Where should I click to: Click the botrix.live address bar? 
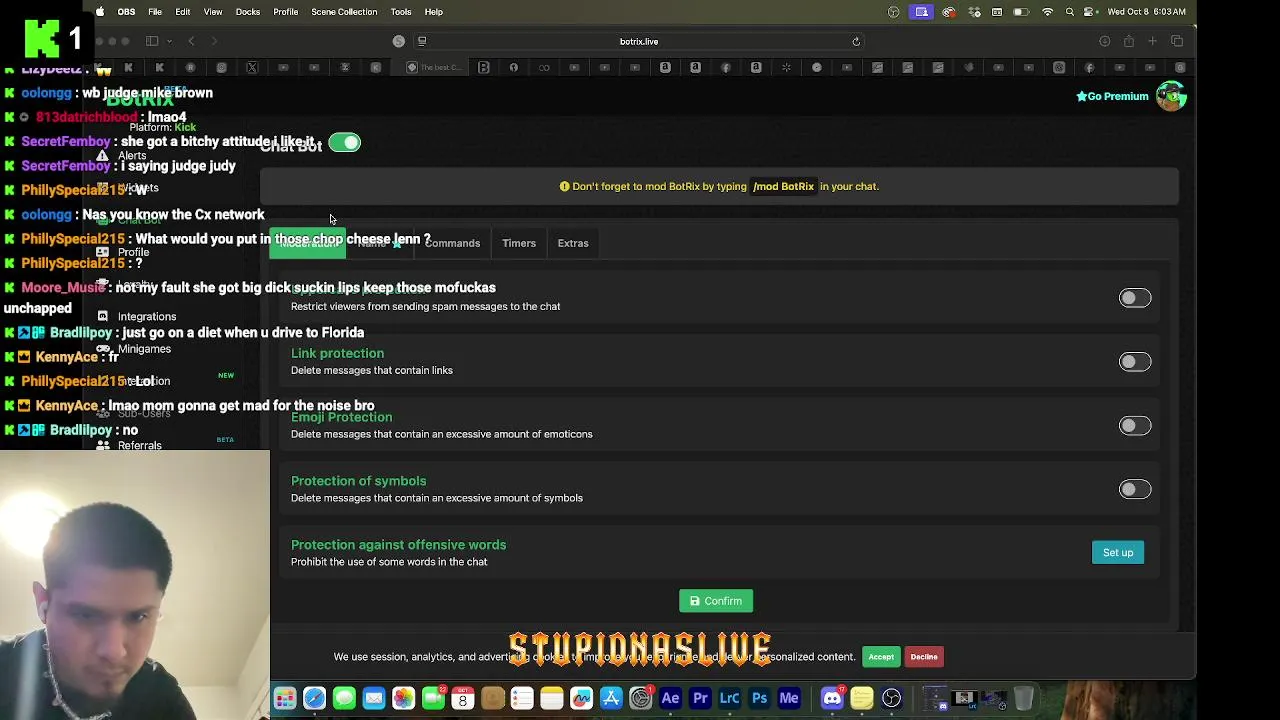pyautogui.click(x=638, y=41)
